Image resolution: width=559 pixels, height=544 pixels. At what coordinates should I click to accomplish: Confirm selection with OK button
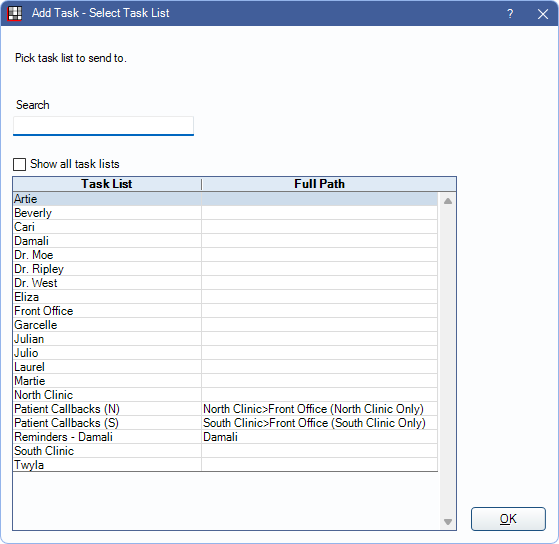[508, 519]
